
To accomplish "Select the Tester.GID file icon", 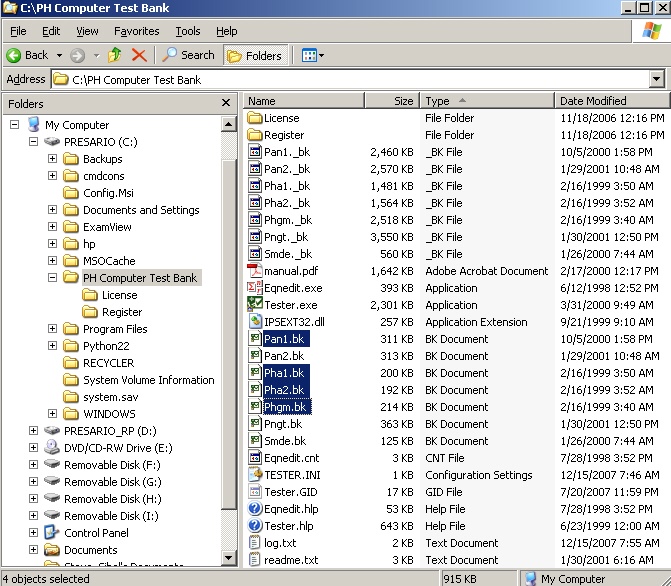I will 255,491.
